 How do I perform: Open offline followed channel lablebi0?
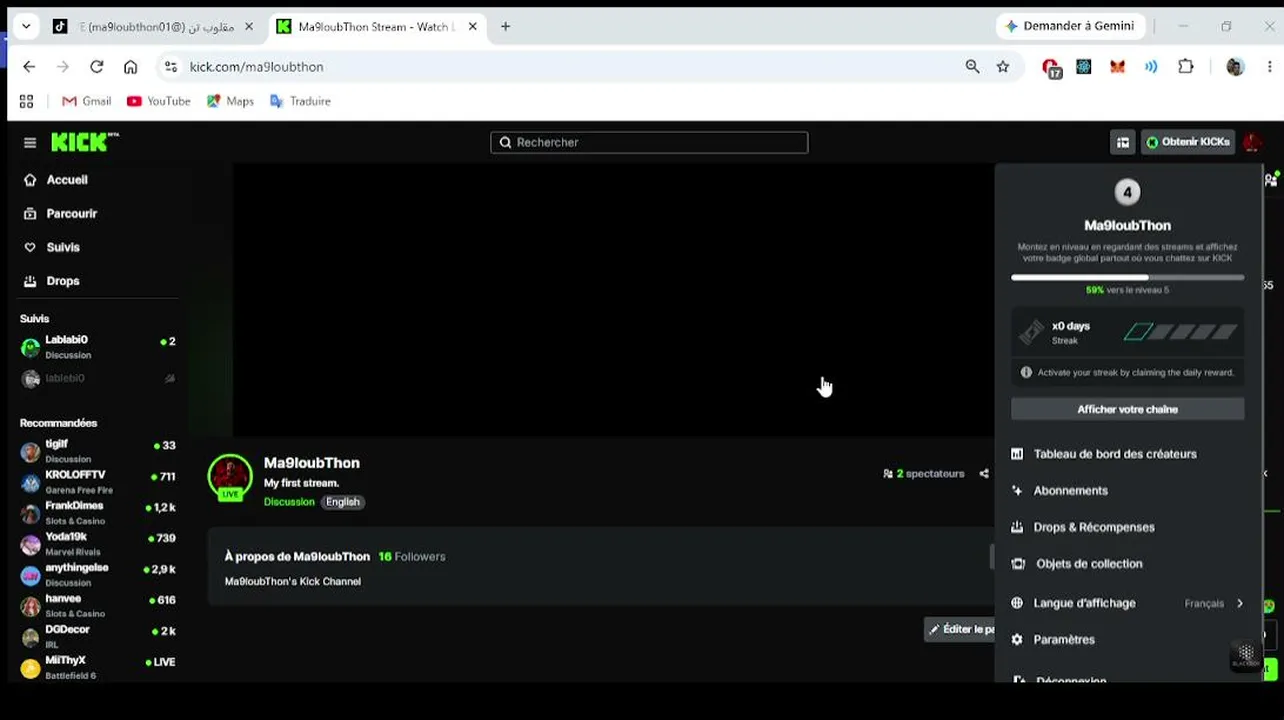tap(98, 379)
